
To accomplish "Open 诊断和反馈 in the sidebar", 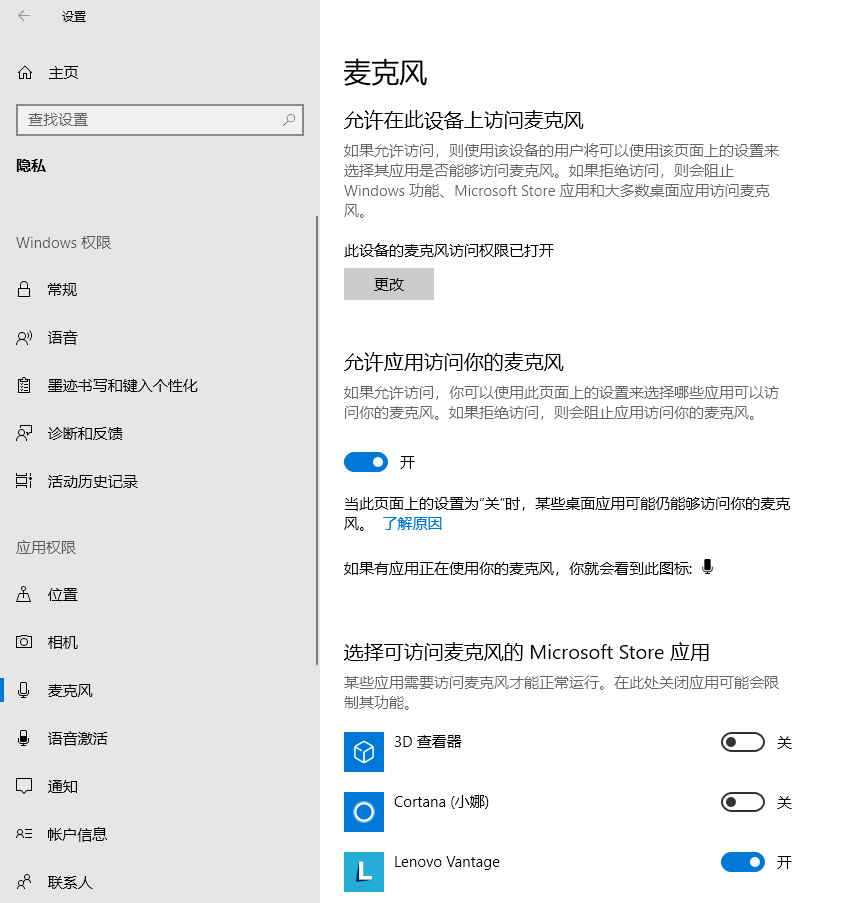I will coord(85,434).
